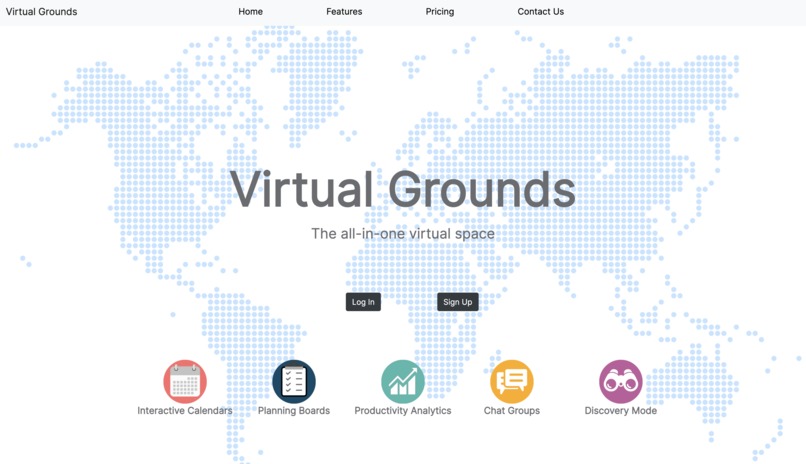The width and height of the screenshot is (806, 464).
Task: Click the large Virtual Grounds heading
Action: click(x=402, y=189)
